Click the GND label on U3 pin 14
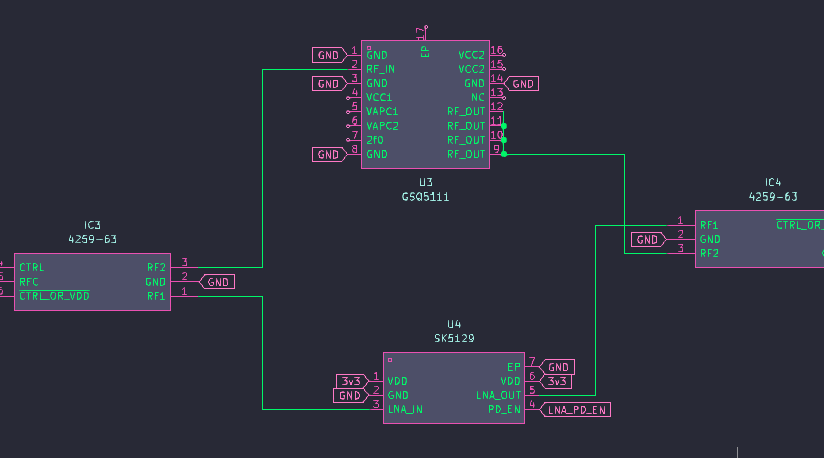 click(523, 84)
